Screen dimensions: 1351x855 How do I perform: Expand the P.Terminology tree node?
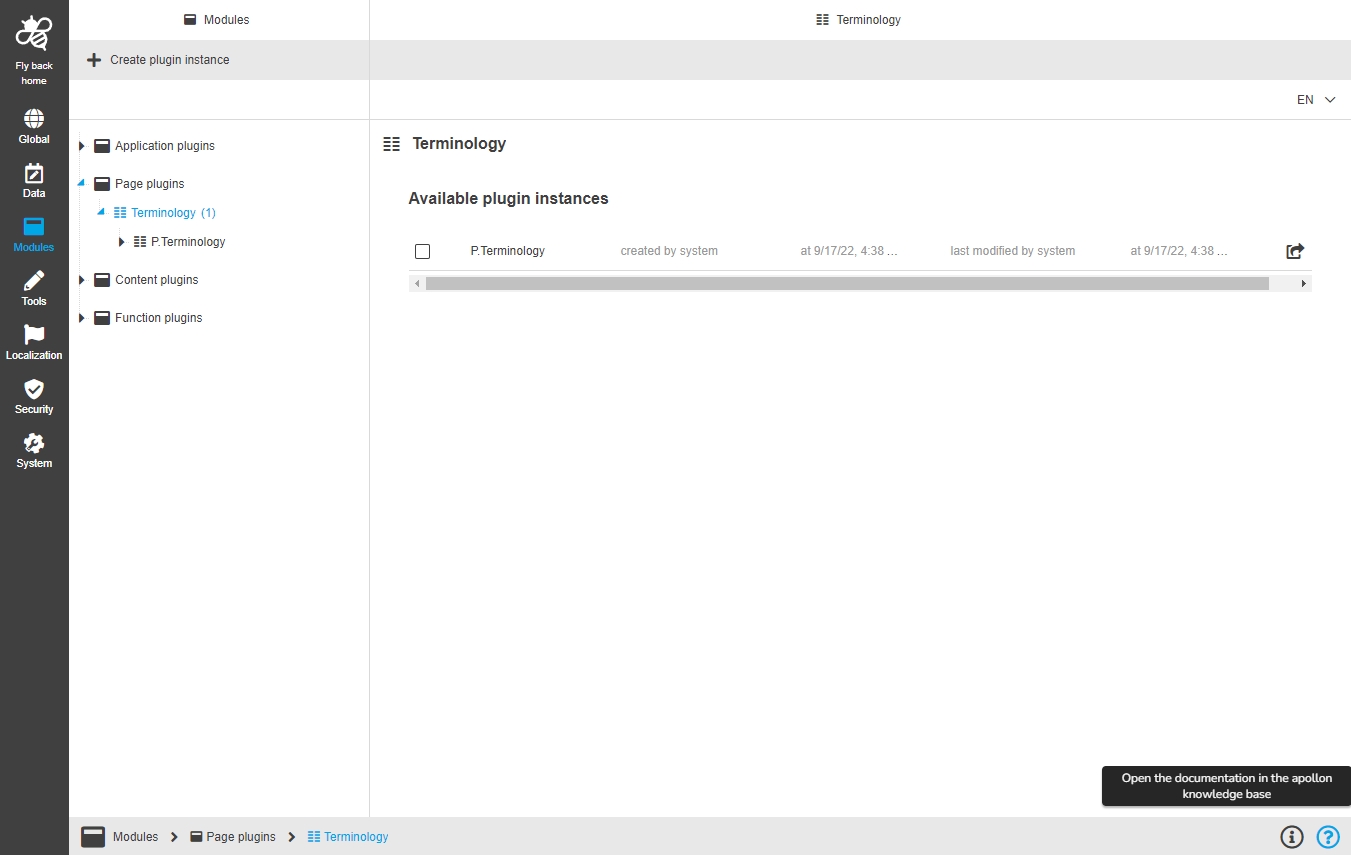pos(122,242)
